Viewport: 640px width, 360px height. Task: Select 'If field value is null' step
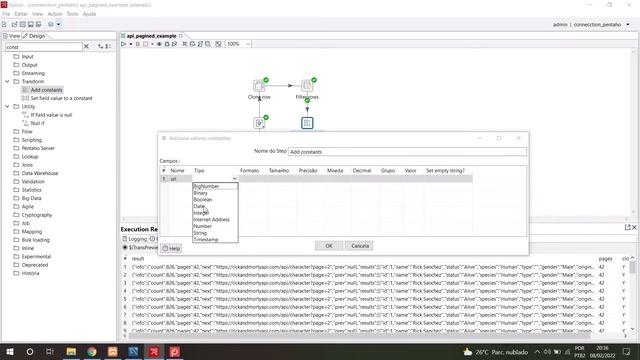47,115
